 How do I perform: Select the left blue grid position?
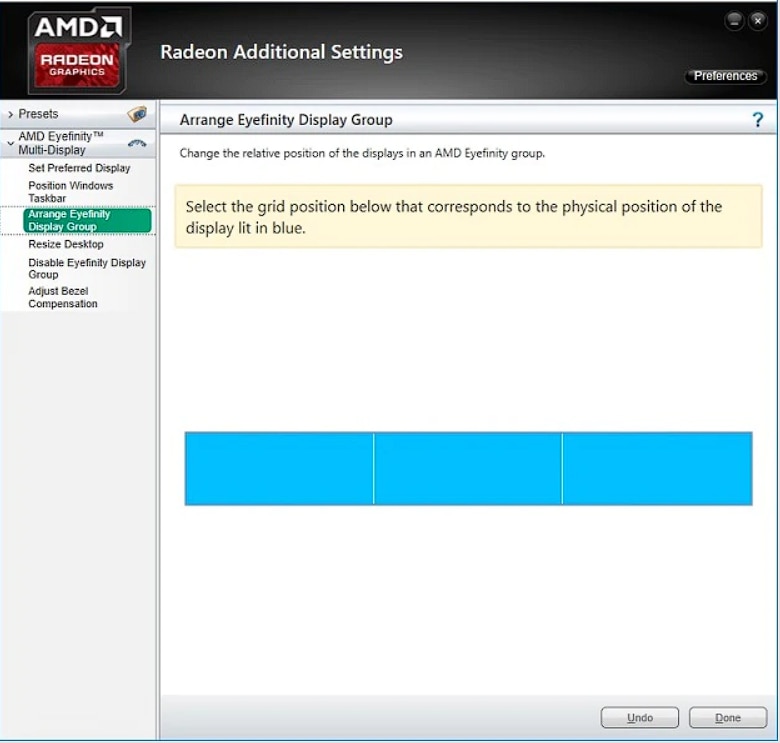279,468
